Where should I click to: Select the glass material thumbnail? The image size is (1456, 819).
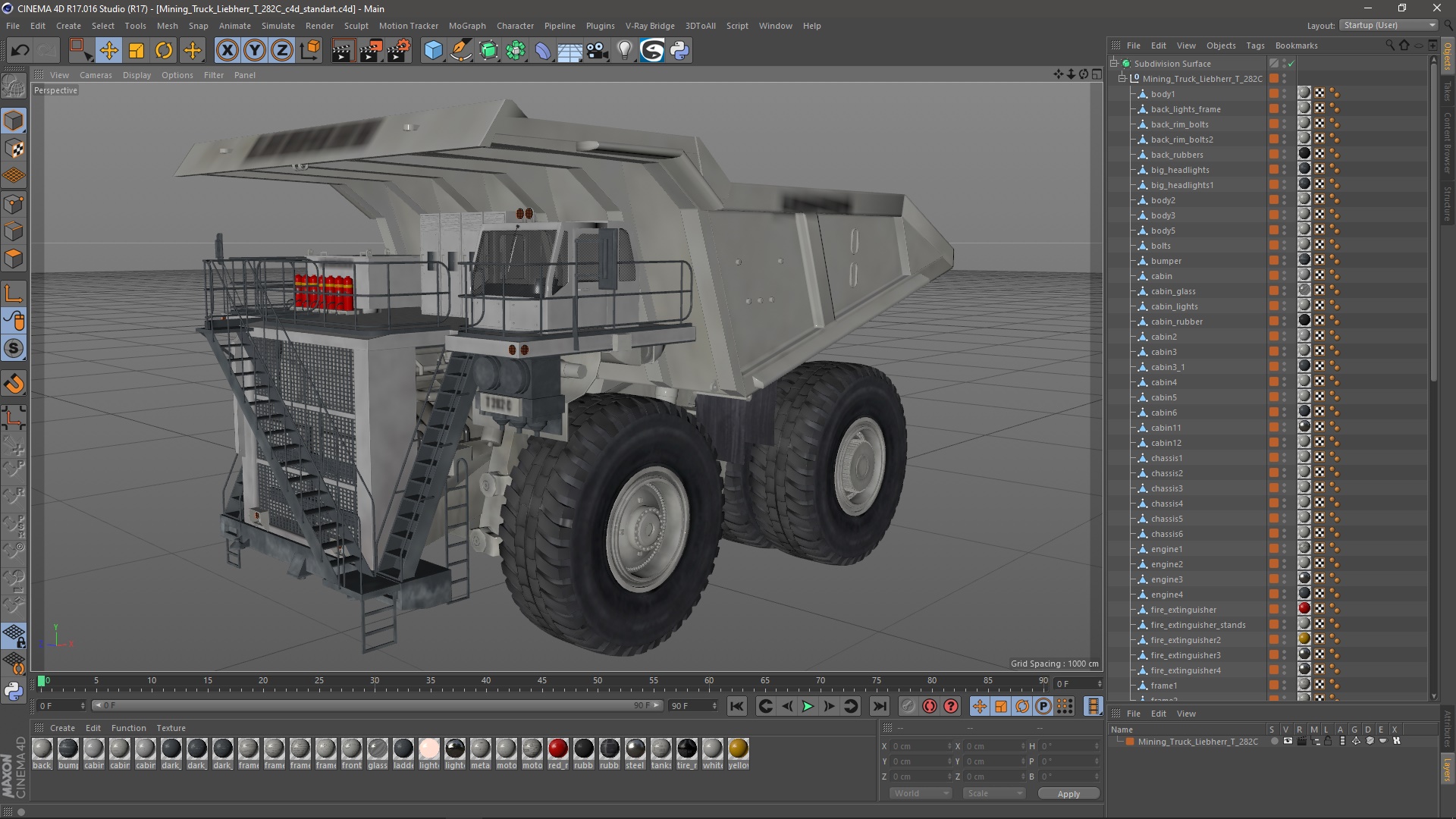point(378,754)
